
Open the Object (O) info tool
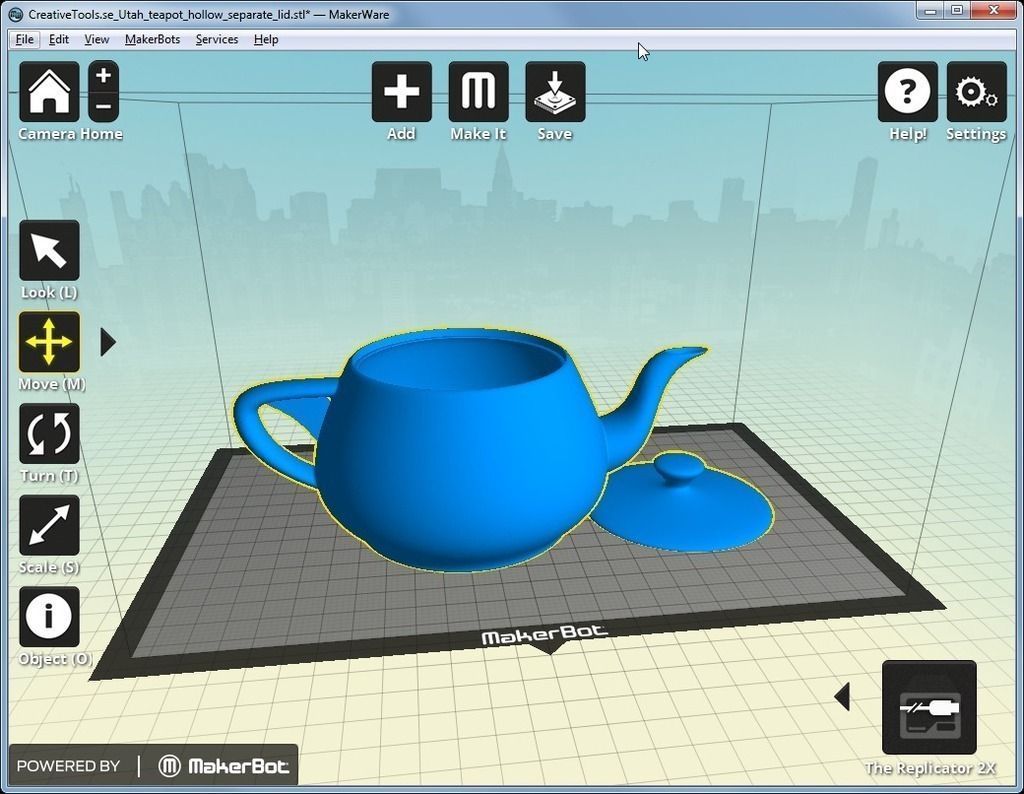point(50,616)
